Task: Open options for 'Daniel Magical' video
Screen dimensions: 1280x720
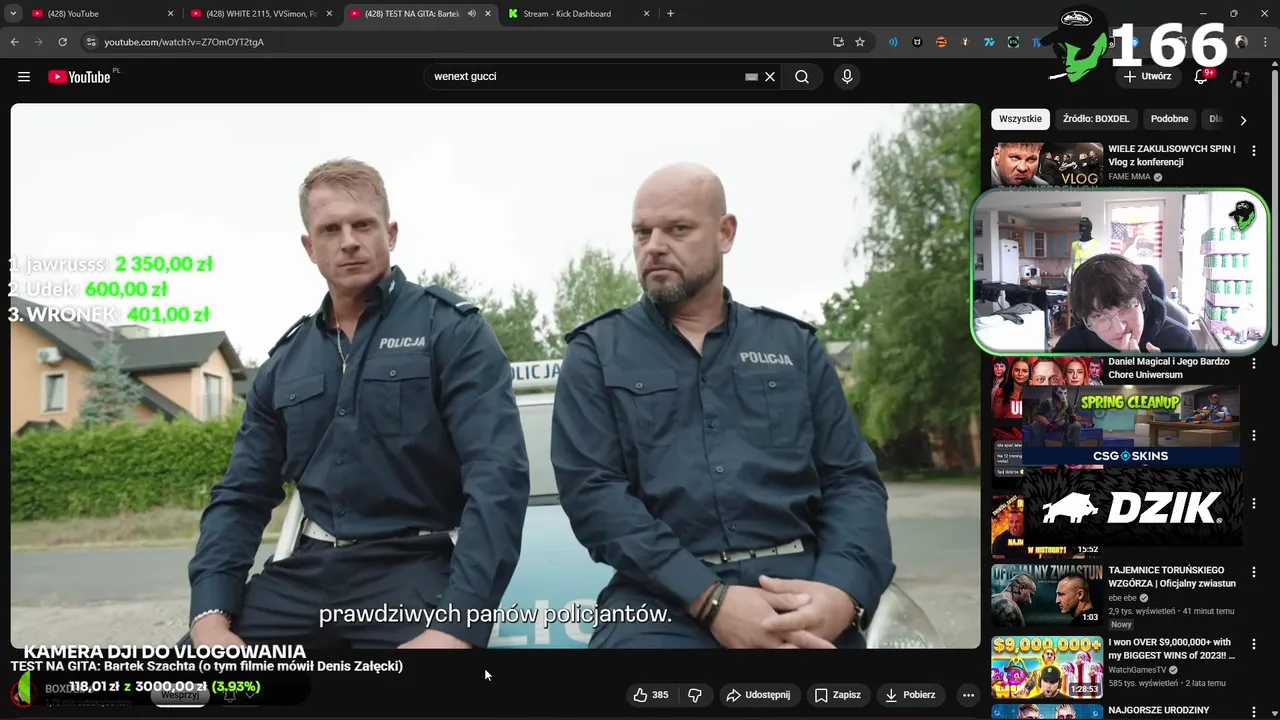Action: click(x=1254, y=365)
